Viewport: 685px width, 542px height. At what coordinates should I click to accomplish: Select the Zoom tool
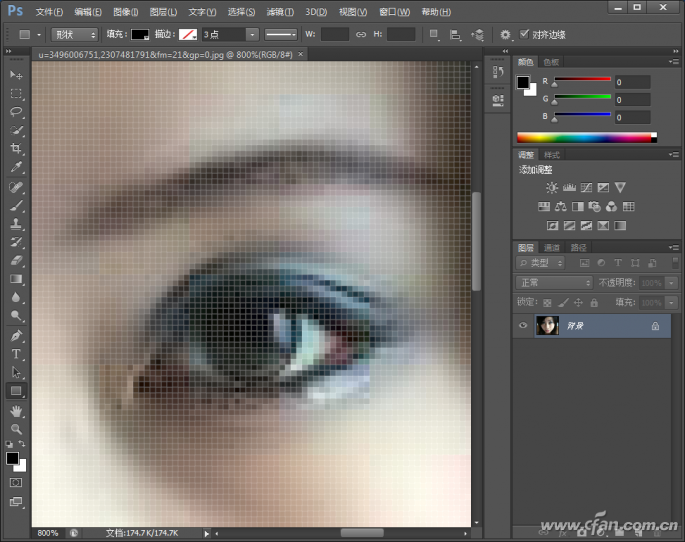coord(16,429)
